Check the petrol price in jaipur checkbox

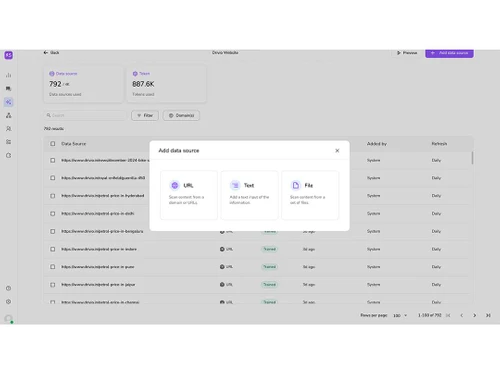tap(53, 285)
